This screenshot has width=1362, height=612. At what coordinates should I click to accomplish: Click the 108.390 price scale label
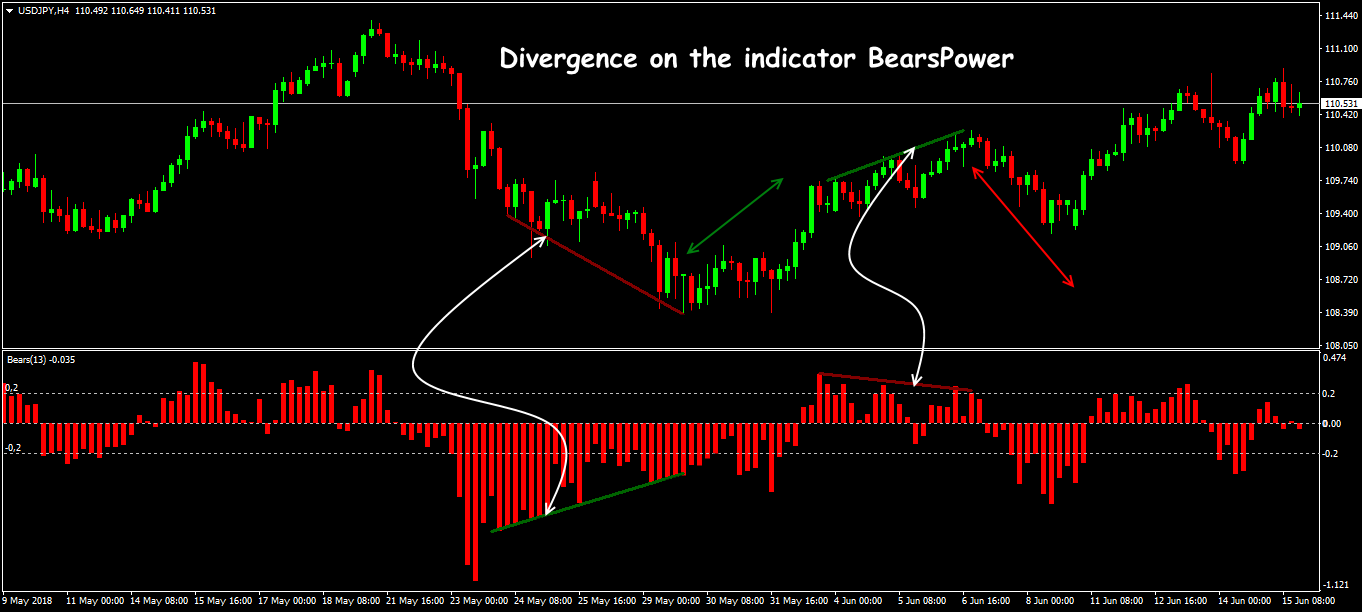pos(1339,313)
